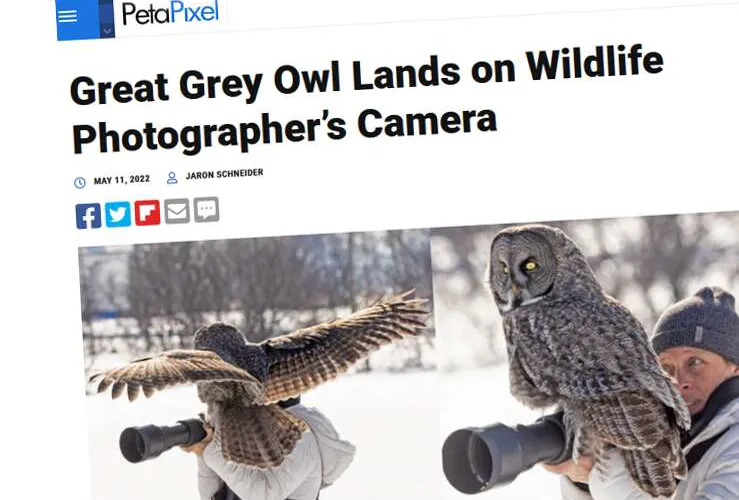Open the right photo of the perched owl
739x500 pixels.
(x=585, y=357)
